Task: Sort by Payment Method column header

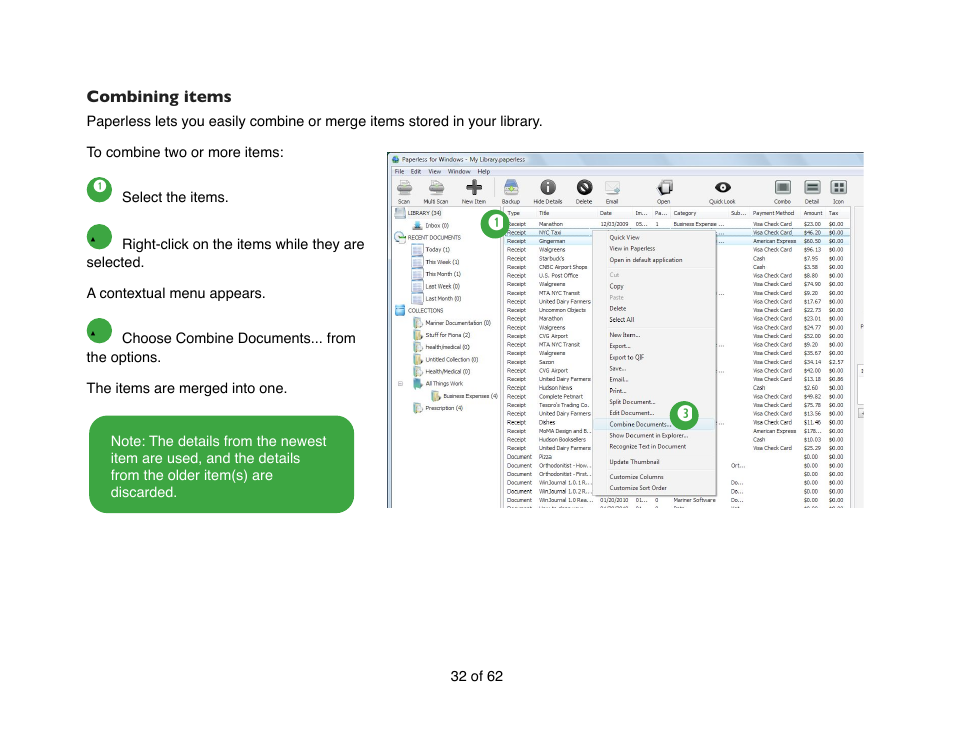Action: [x=773, y=213]
